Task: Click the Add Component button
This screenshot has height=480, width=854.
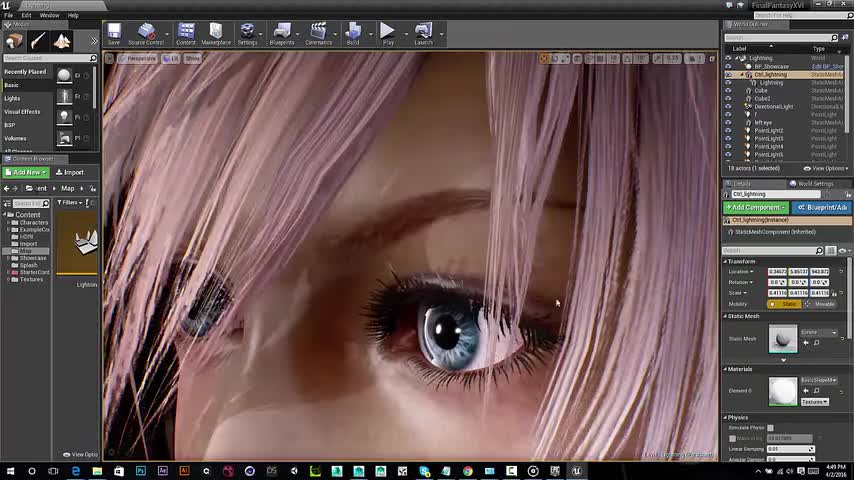Action: [755, 208]
